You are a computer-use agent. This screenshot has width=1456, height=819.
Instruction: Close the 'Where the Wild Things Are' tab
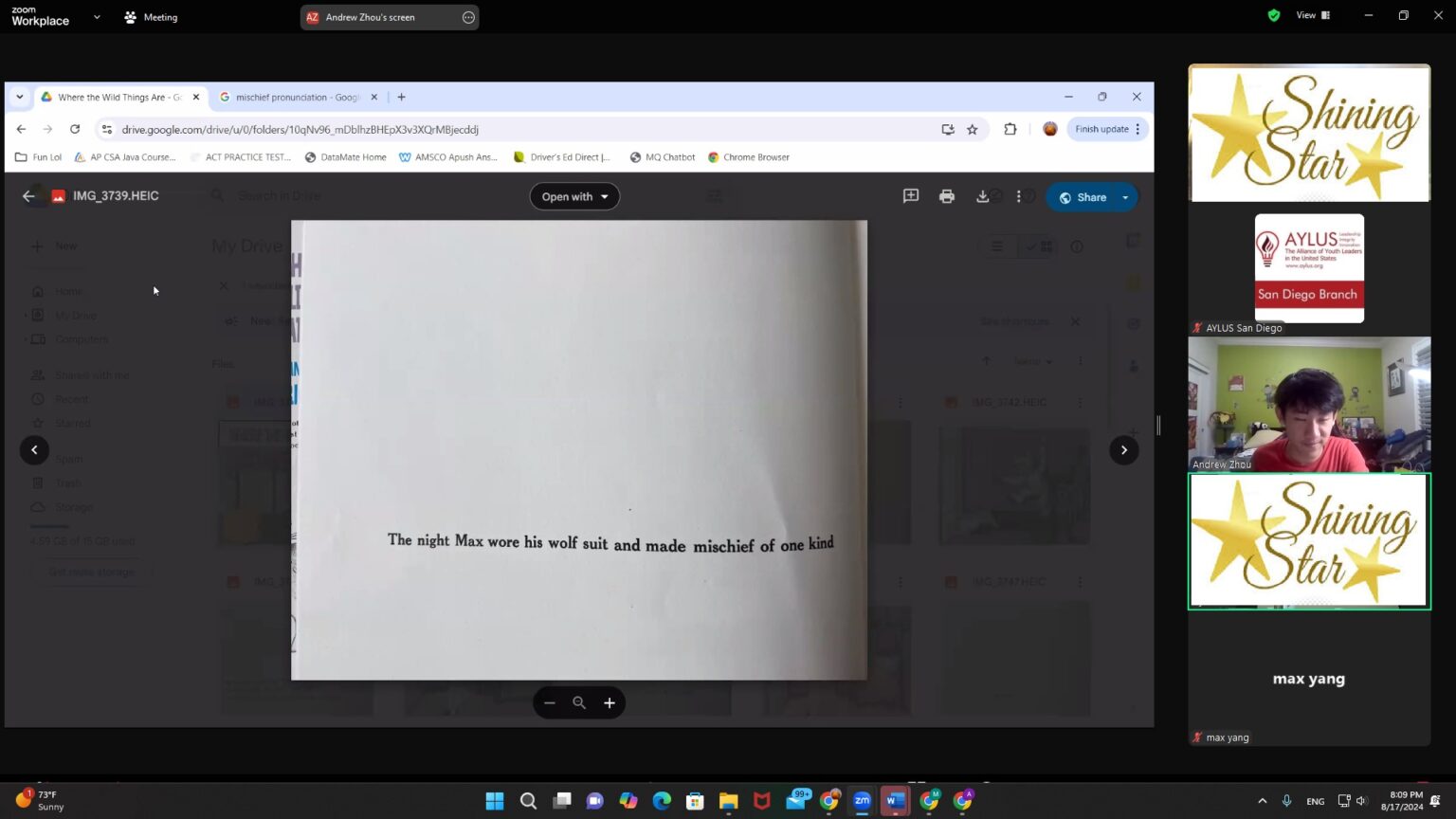pyautogui.click(x=196, y=97)
